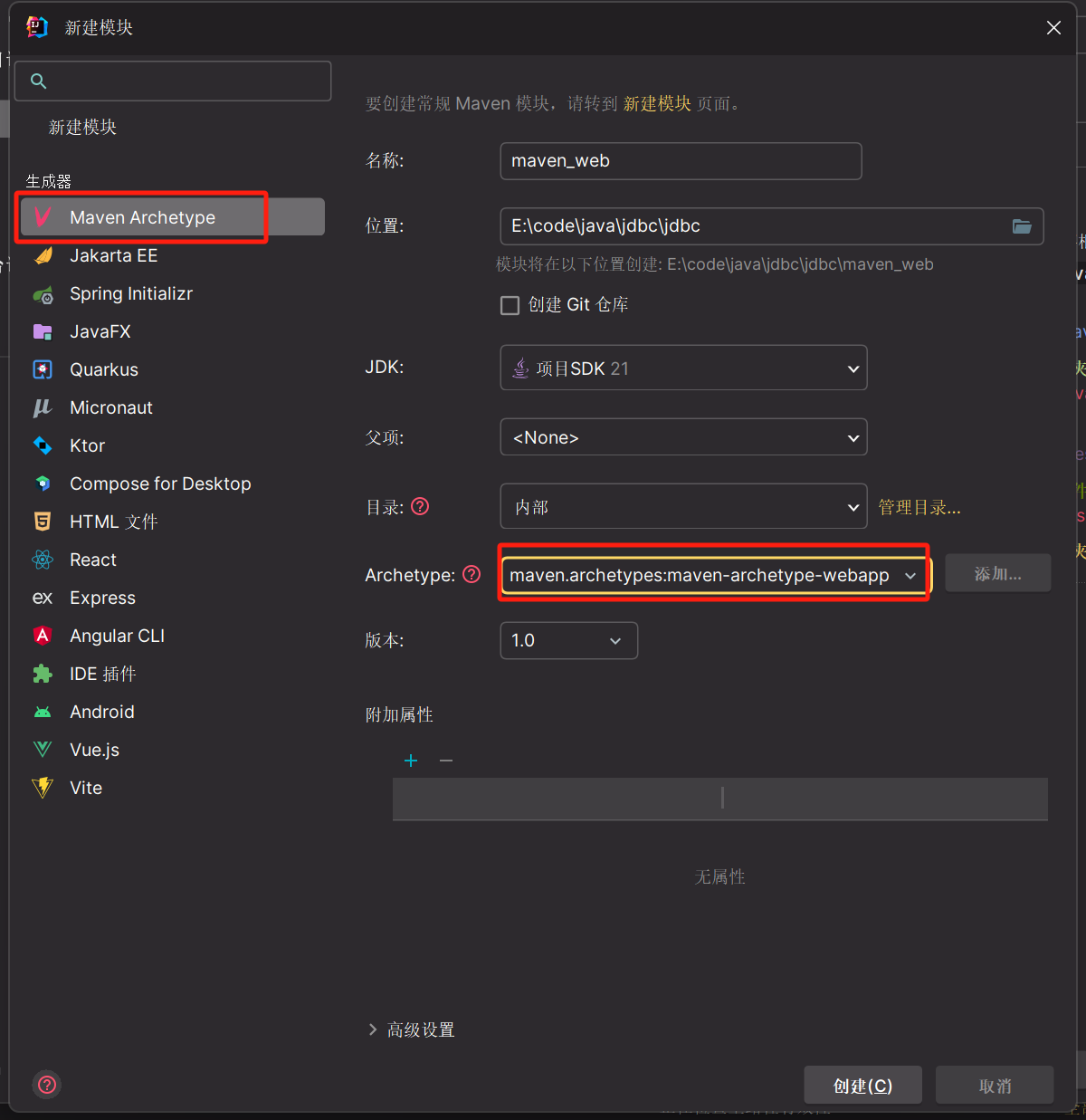Click the Spring Initializr icon

click(x=43, y=293)
